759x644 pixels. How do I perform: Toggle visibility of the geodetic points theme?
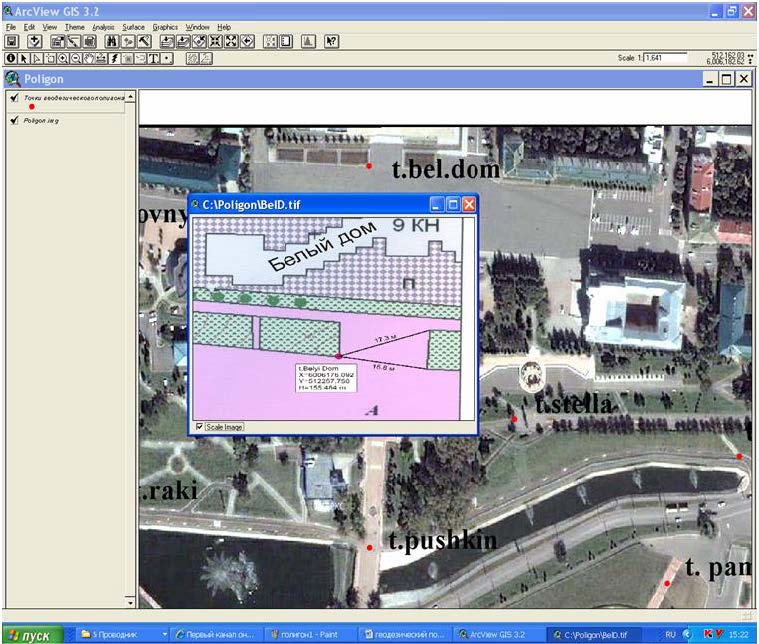pyautogui.click(x=14, y=98)
